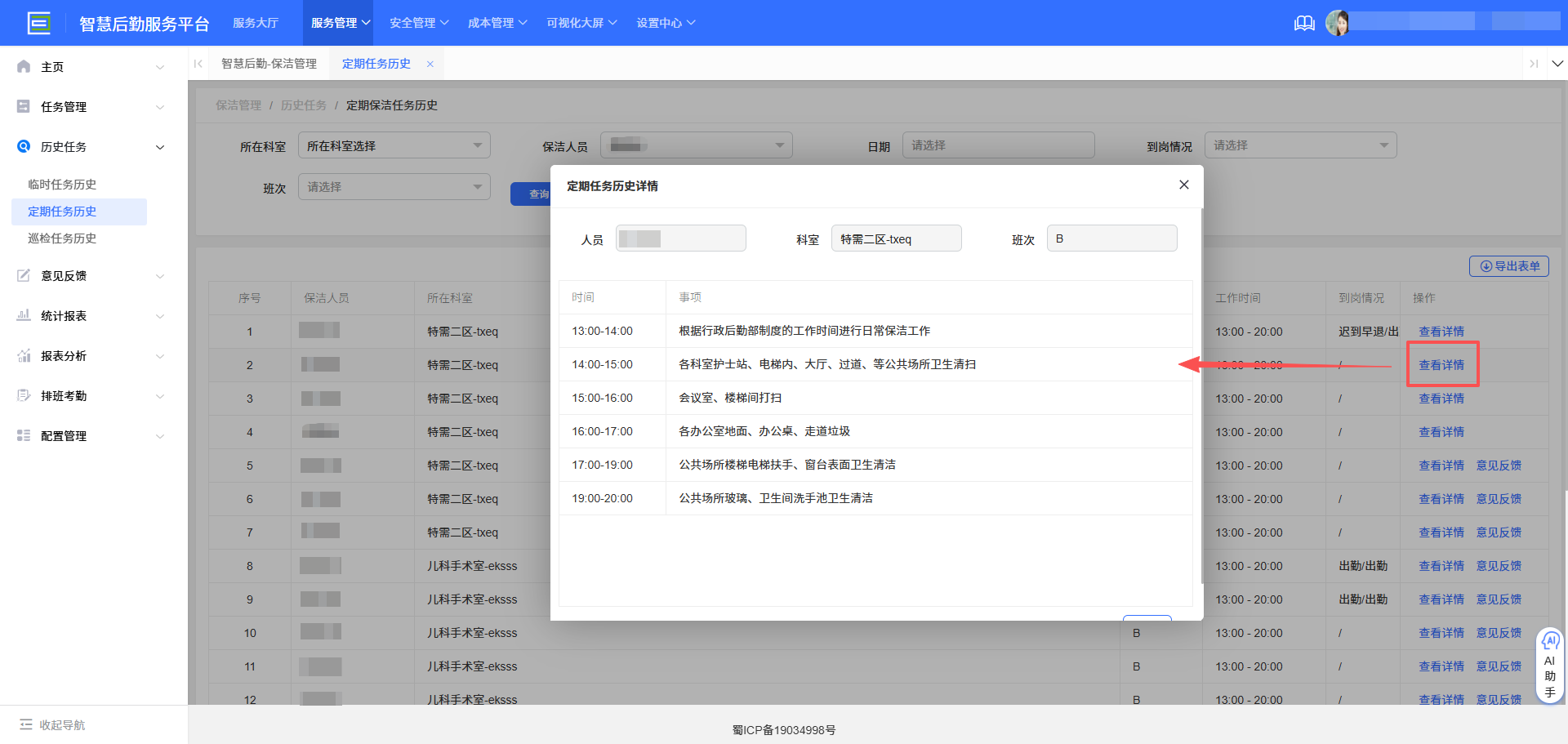Click the announcement book icon top right
1568x744 pixels.
coord(1303,23)
